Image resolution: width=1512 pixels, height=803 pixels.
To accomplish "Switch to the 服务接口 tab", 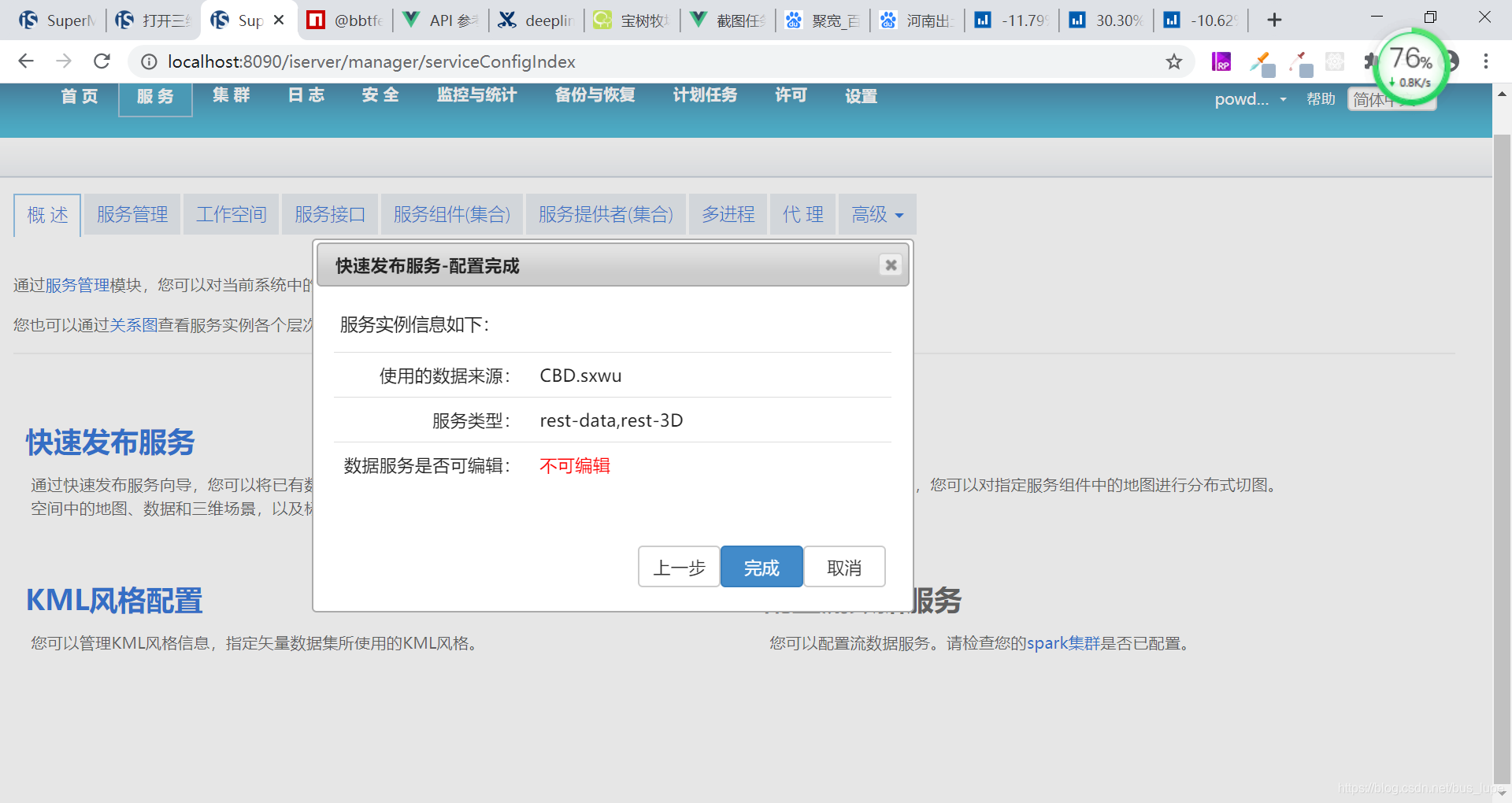I will pyautogui.click(x=330, y=214).
